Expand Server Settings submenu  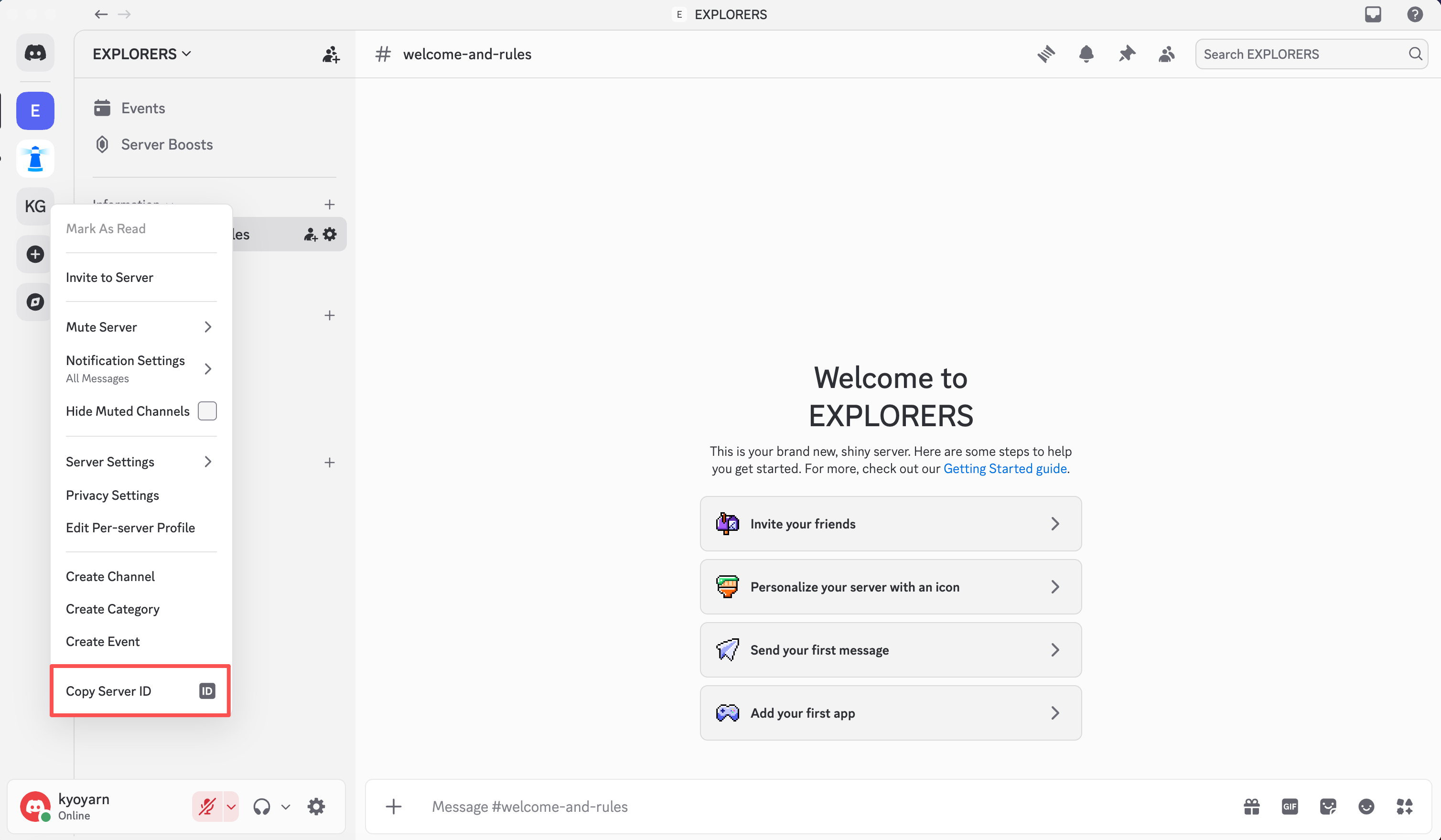click(x=141, y=462)
